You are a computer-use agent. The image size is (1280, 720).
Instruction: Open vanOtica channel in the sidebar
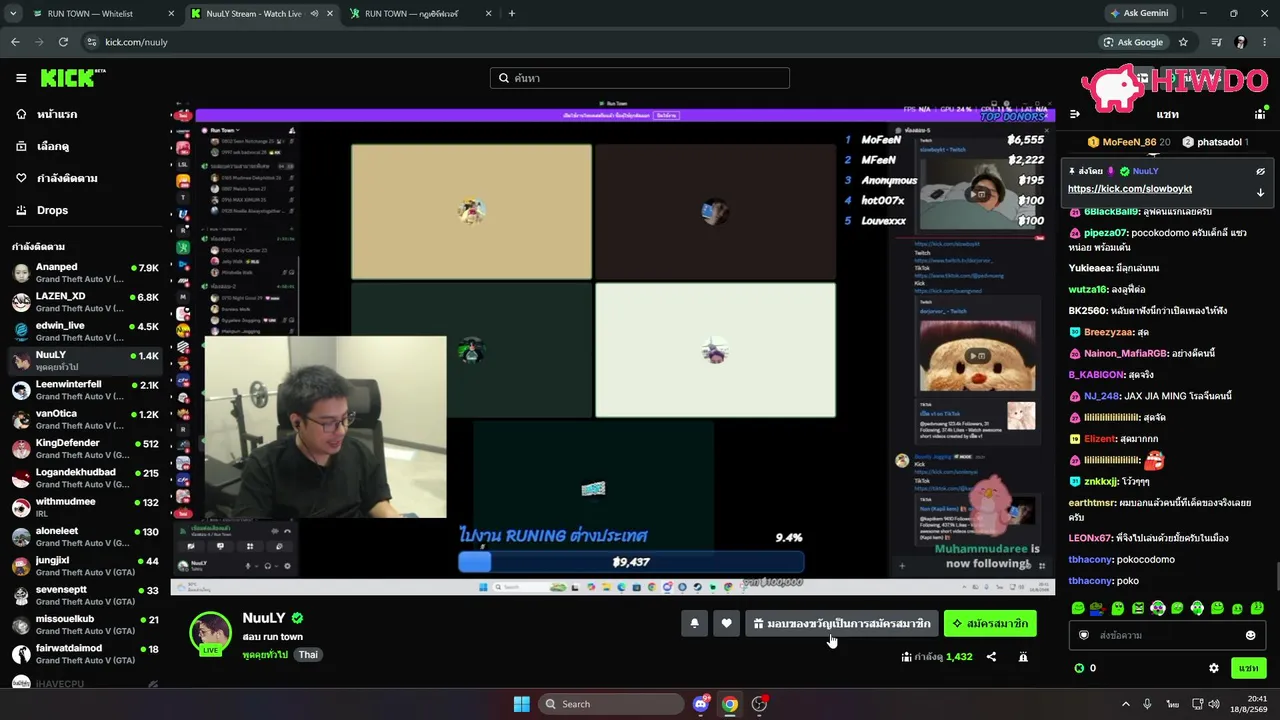tap(85, 419)
